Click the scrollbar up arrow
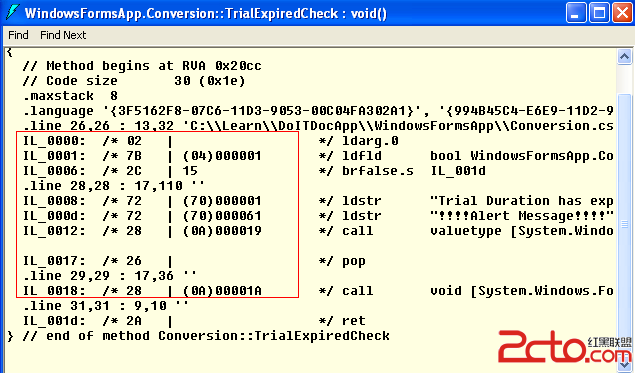This screenshot has width=635, height=373. click(624, 57)
